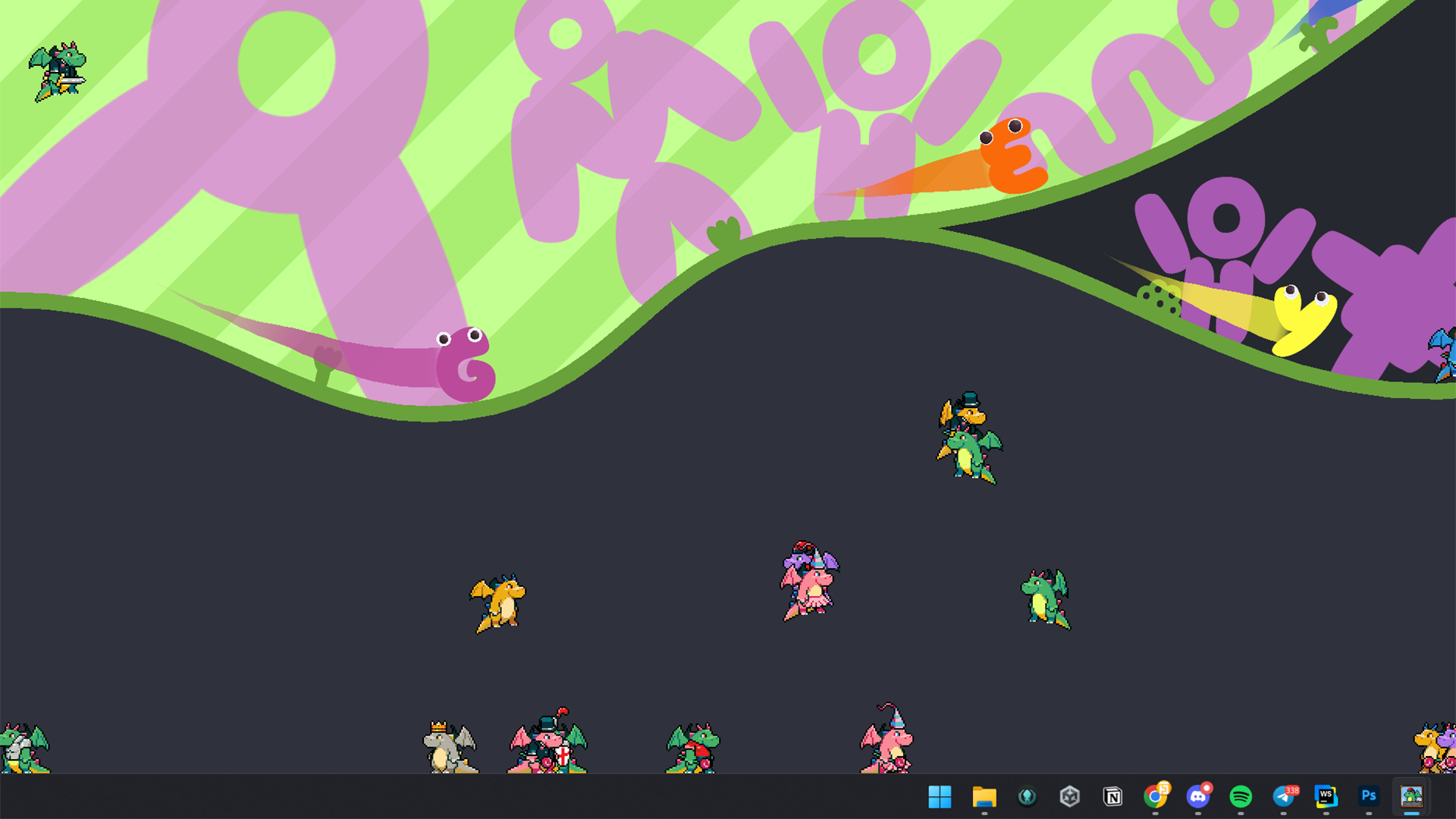Click the green dragon with red scarf
The height and width of the screenshot is (819, 1456).
pos(693,748)
